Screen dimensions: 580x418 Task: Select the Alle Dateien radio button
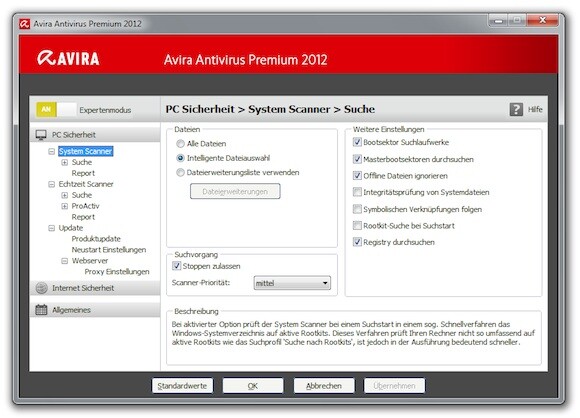[180, 144]
